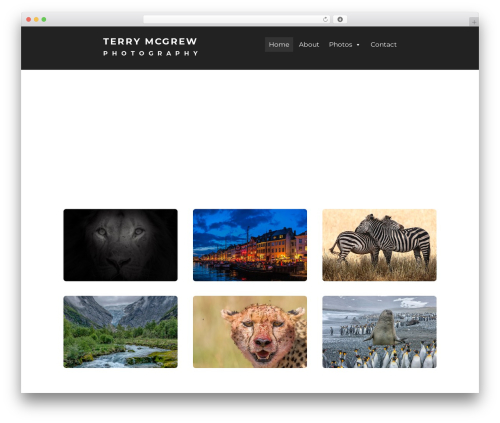Open the Contact page
Screen dimensions: 500x423
(383, 44)
